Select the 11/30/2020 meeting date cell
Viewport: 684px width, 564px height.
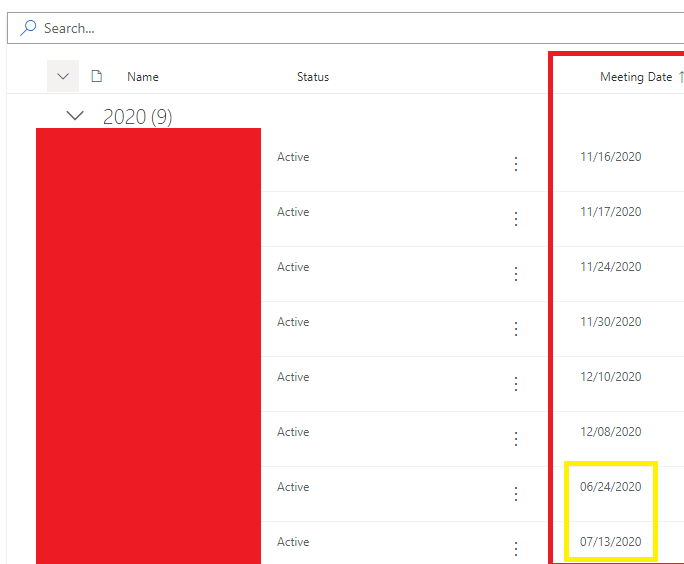click(x=610, y=321)
